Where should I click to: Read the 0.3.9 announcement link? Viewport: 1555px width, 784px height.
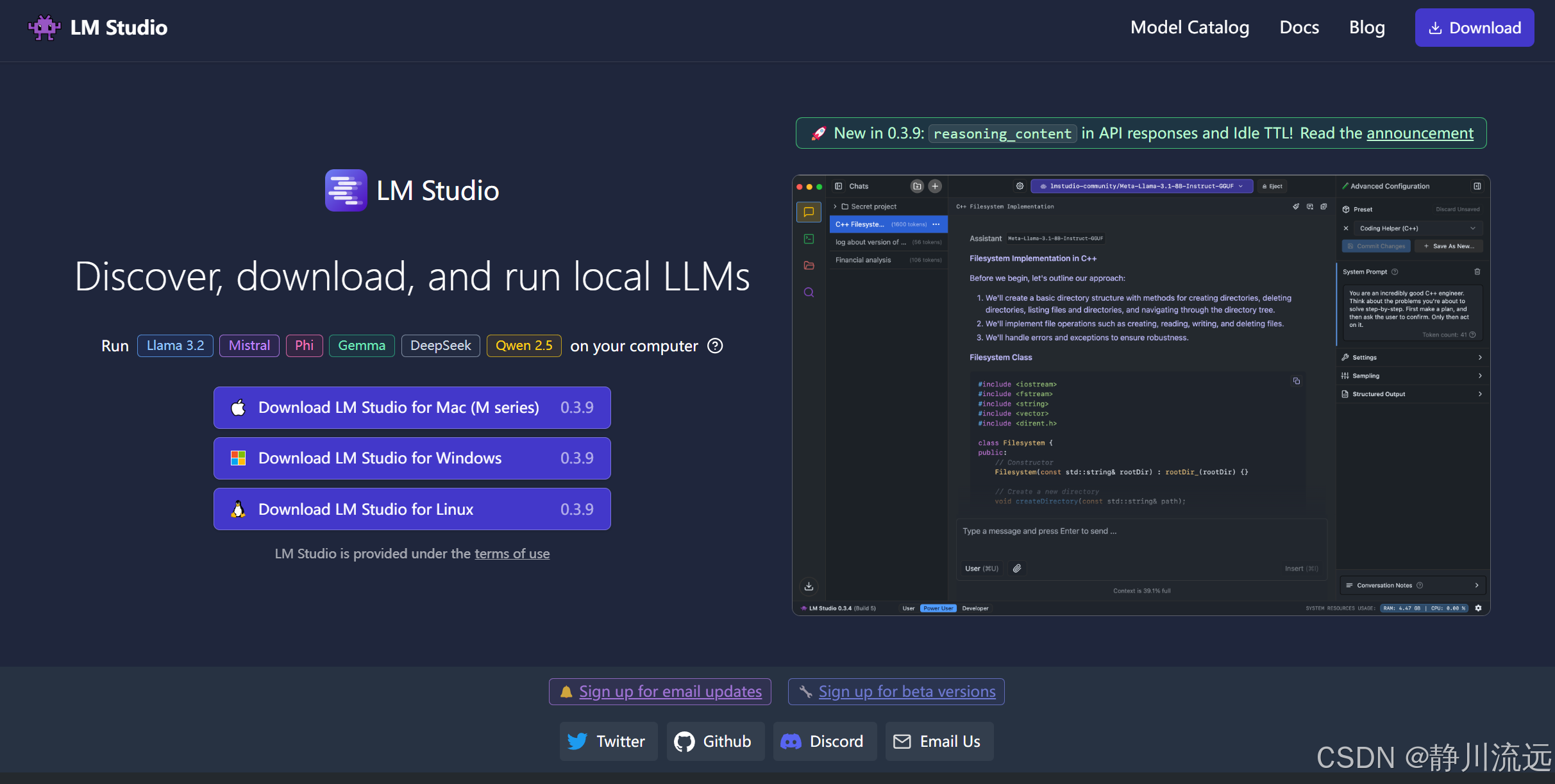[1420, 133]
